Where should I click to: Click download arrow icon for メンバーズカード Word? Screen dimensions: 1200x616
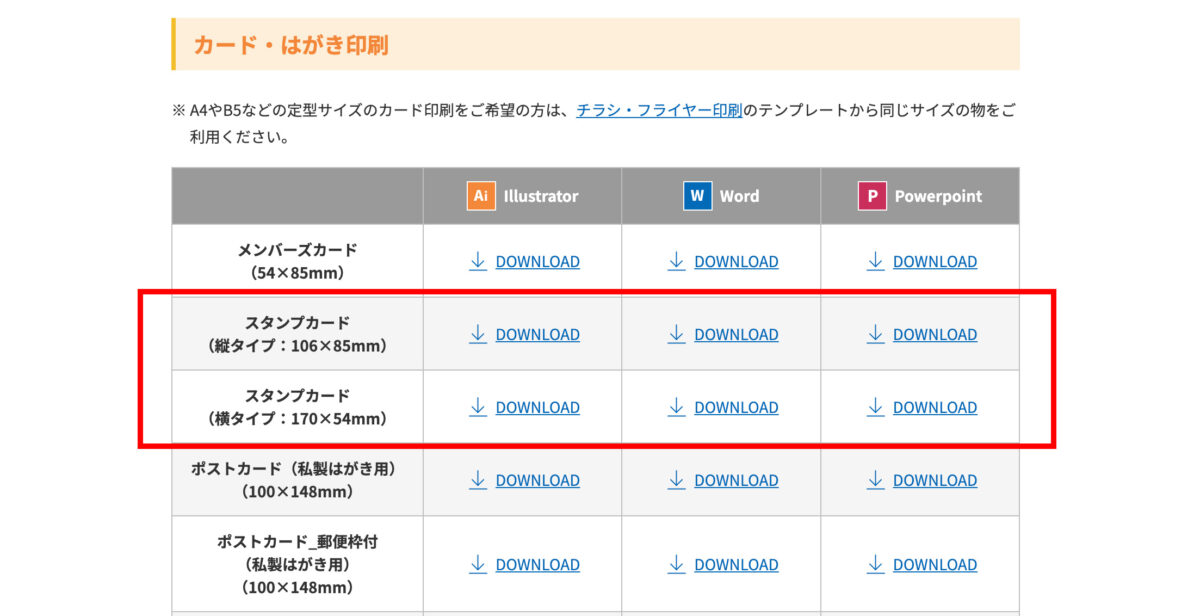tap(677, 261)
